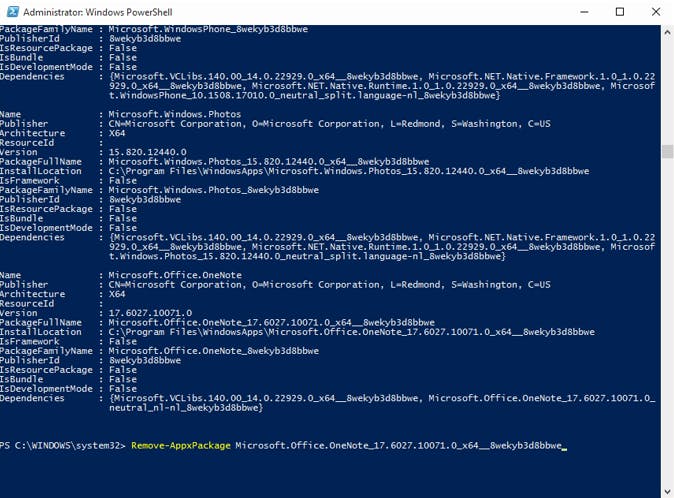
Task: Click version 15.820.12440.0
Action: pyautogui.click(x=147, y=152)
